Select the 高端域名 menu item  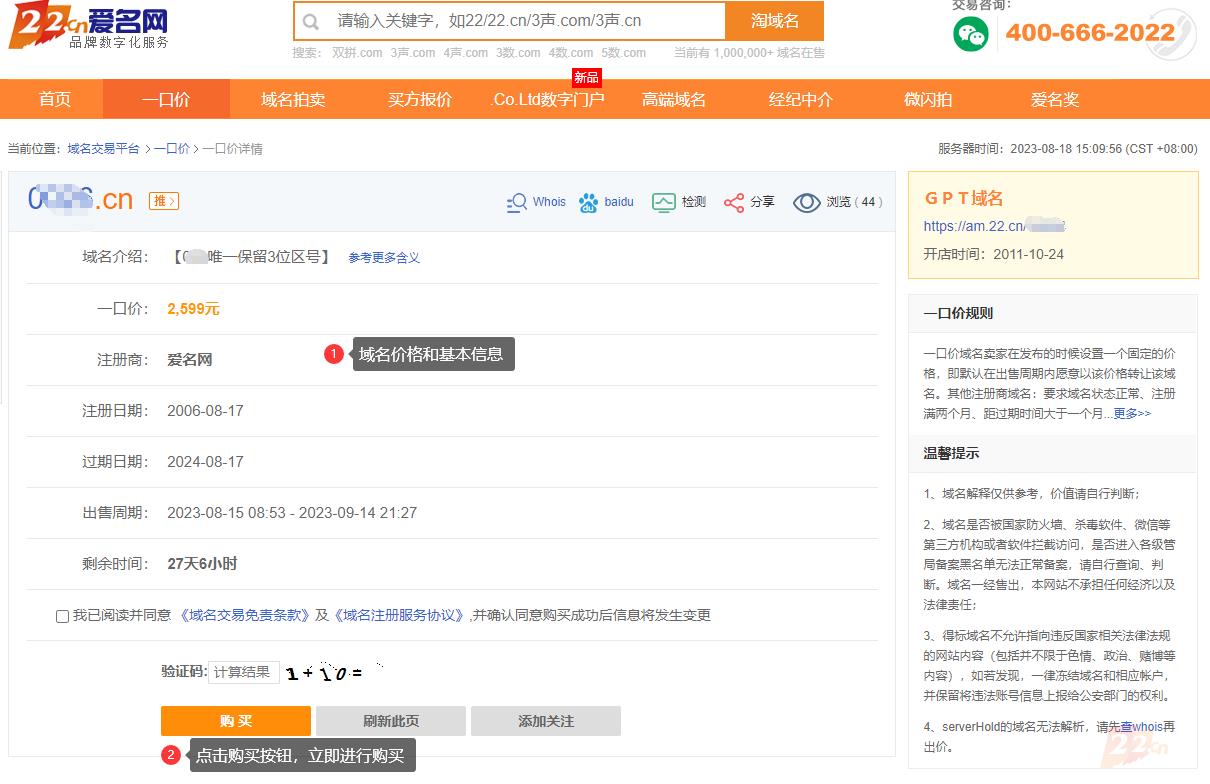coord(674,99)
